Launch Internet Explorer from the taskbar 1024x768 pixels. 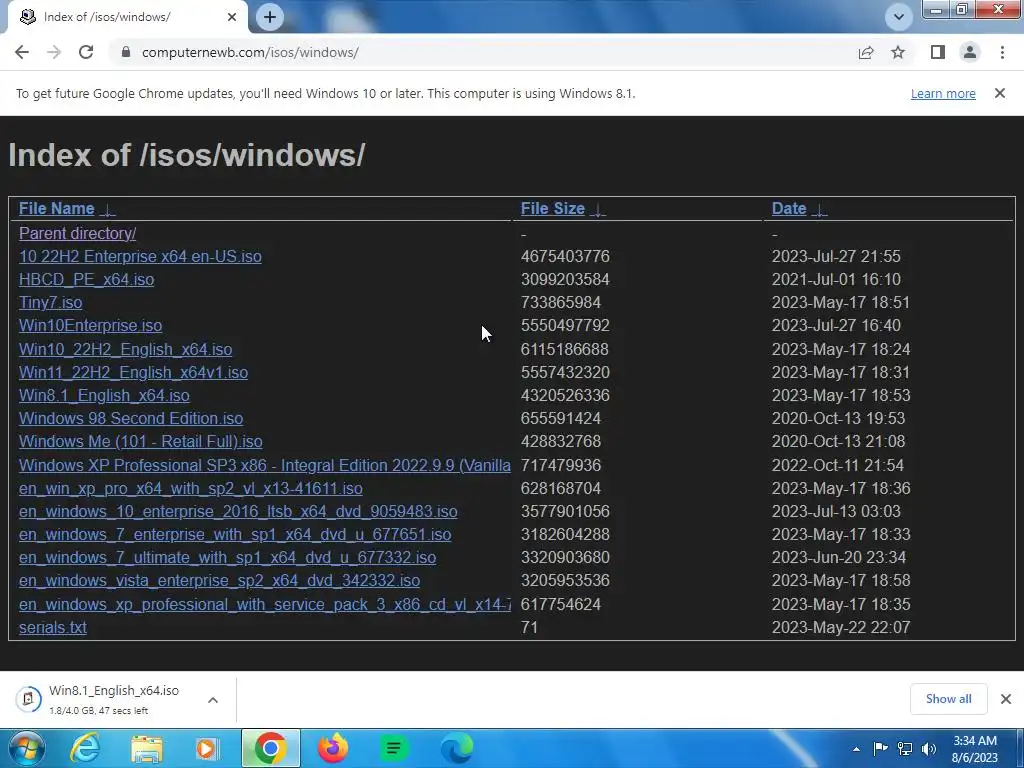(x=85, y=748)
